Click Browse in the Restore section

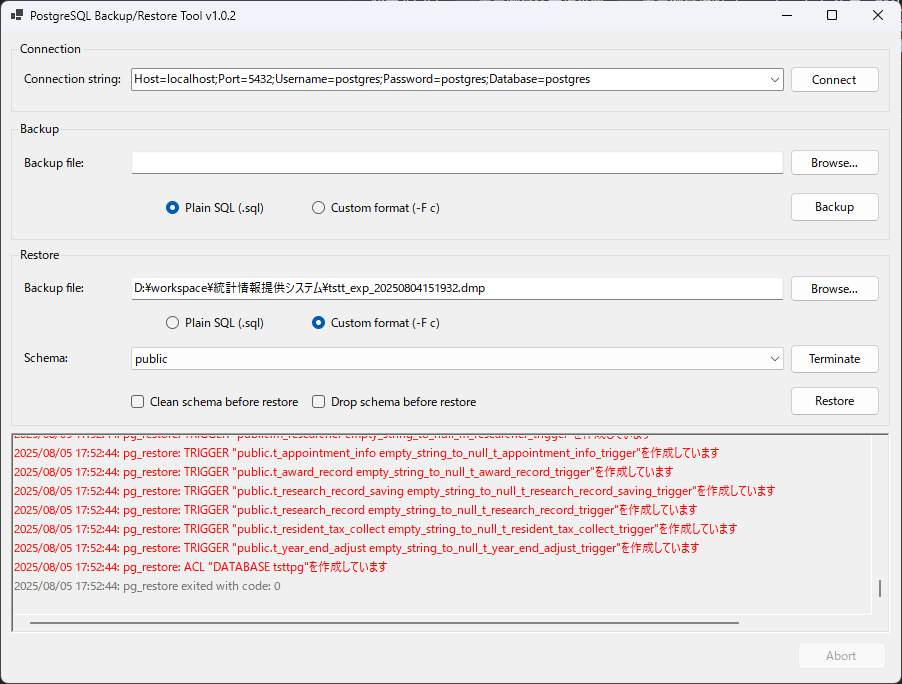click(834, 289)
